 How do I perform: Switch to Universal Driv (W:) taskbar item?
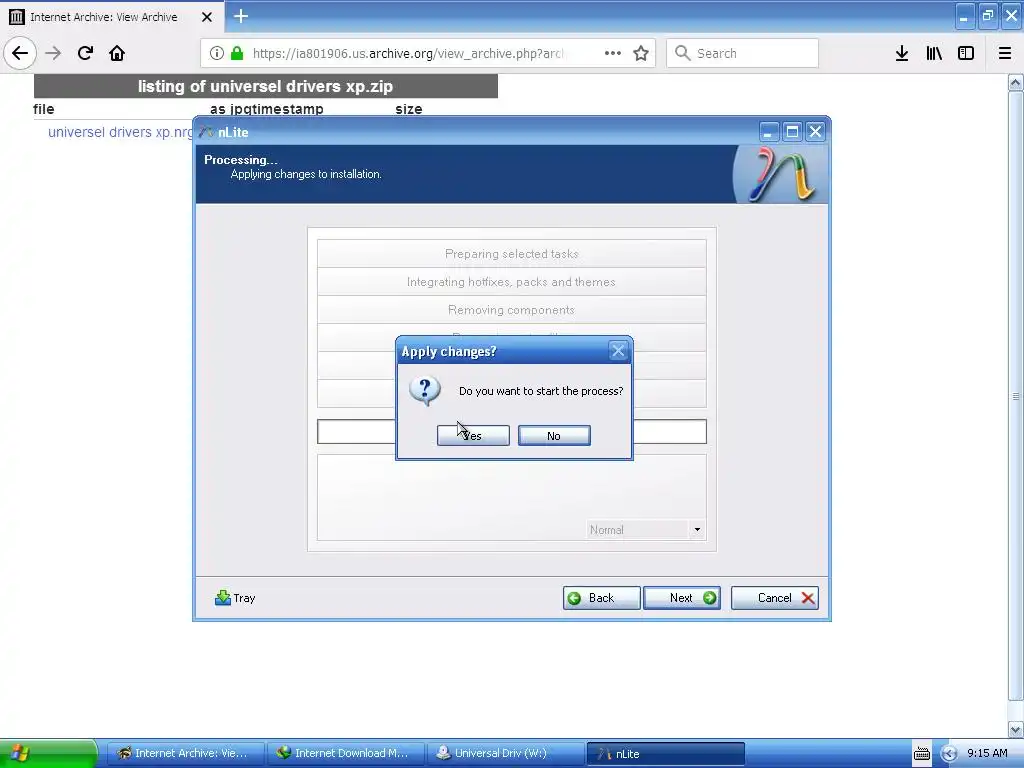(x=505, y=753)
